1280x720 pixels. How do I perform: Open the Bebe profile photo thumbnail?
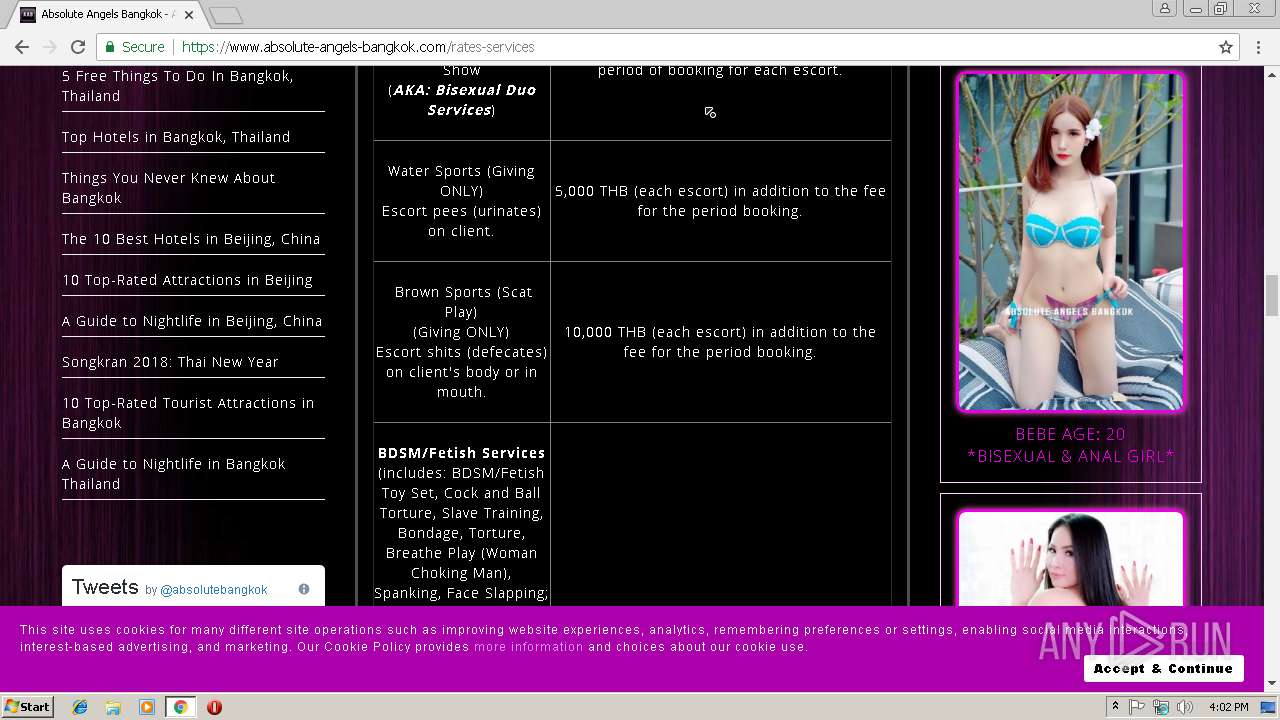tap(1070, 242)
